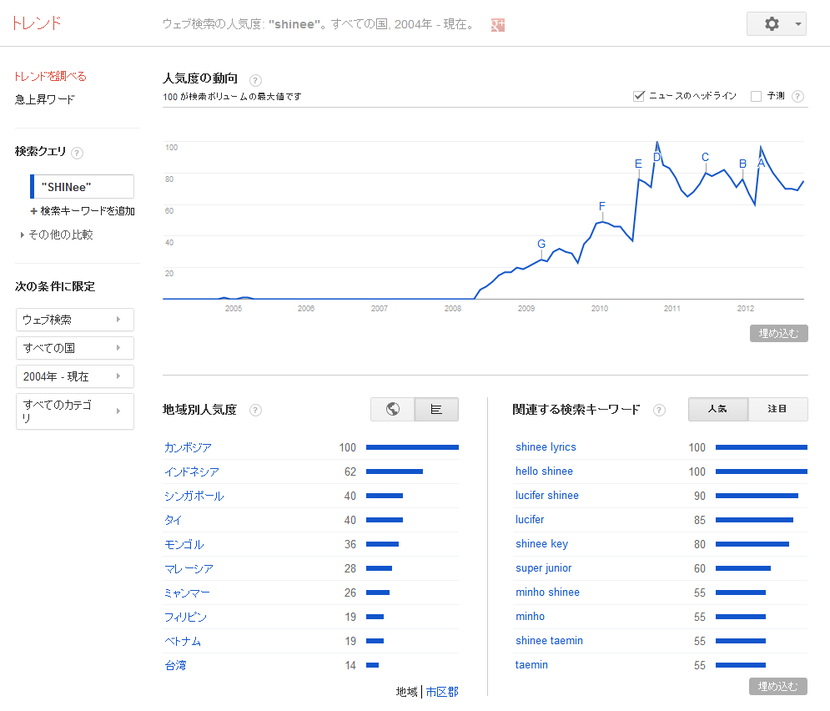Screen dimensions: 830x711
Task: Open help icon beside 関連する検索キーワード
Action: click(x=659, y=410)
